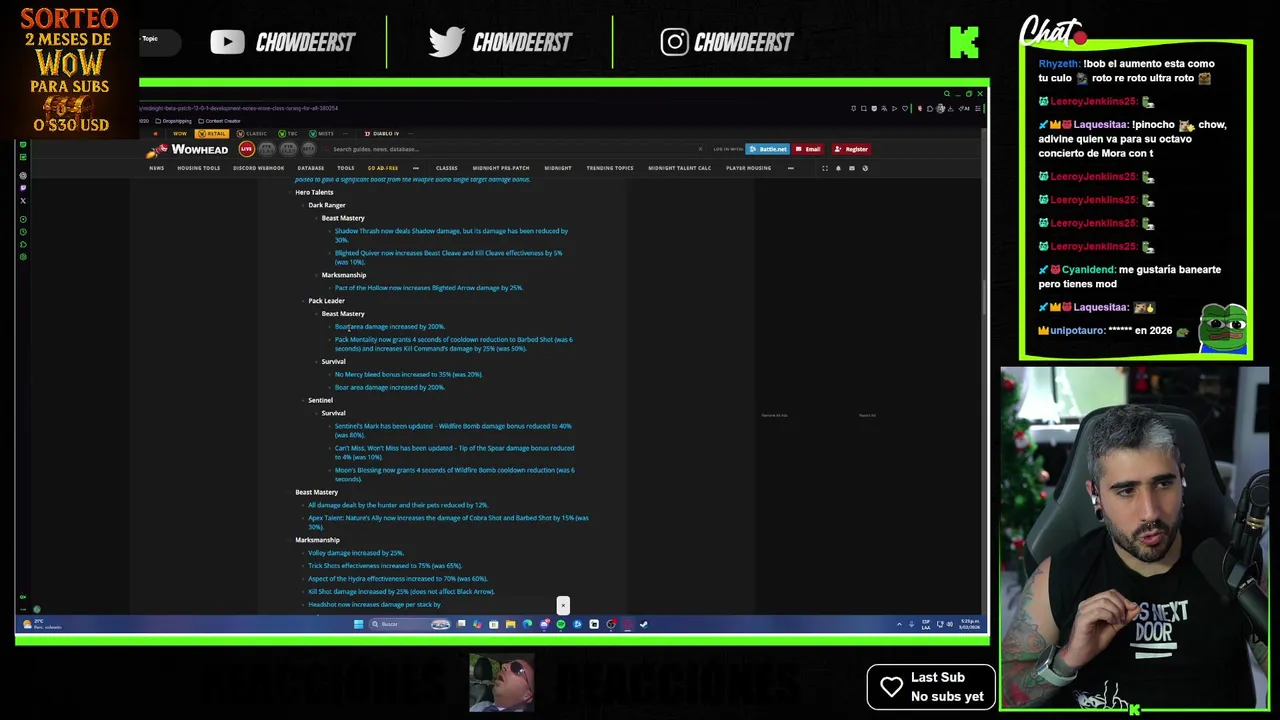
Task: Open the Discord Webhook menu item
Action: [259, 168]
